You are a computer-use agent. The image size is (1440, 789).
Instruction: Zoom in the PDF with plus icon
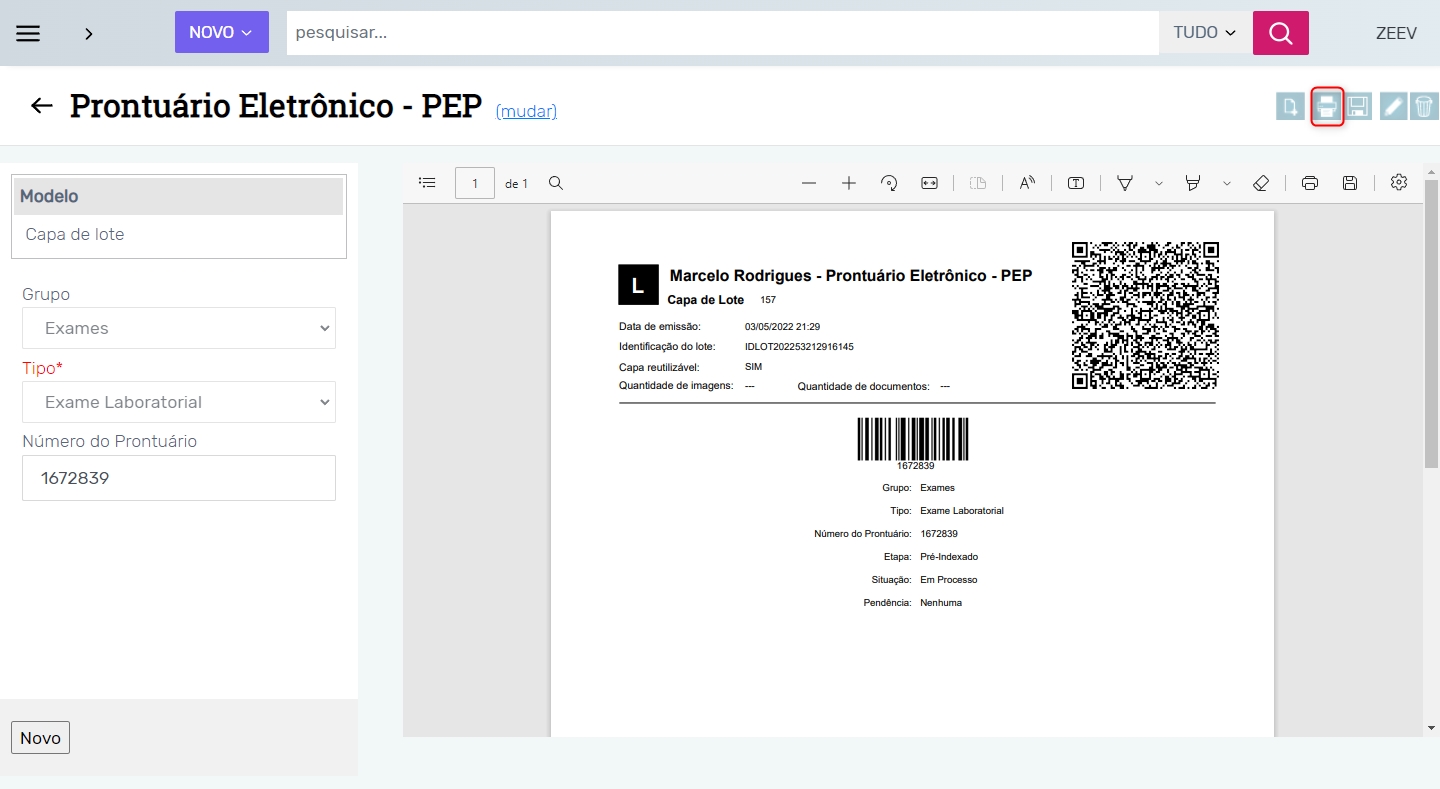[849, 183]
